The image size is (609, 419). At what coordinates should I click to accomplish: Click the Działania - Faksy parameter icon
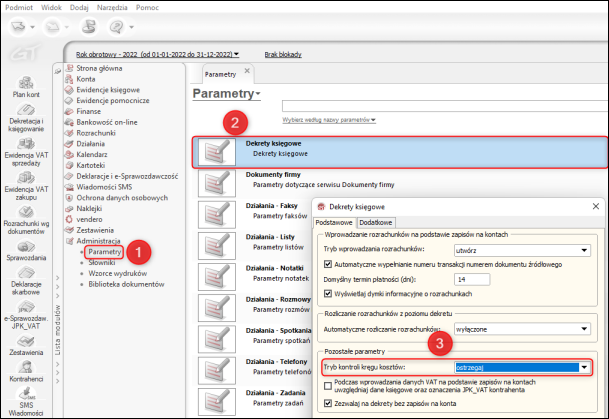[x=217, y=214]
